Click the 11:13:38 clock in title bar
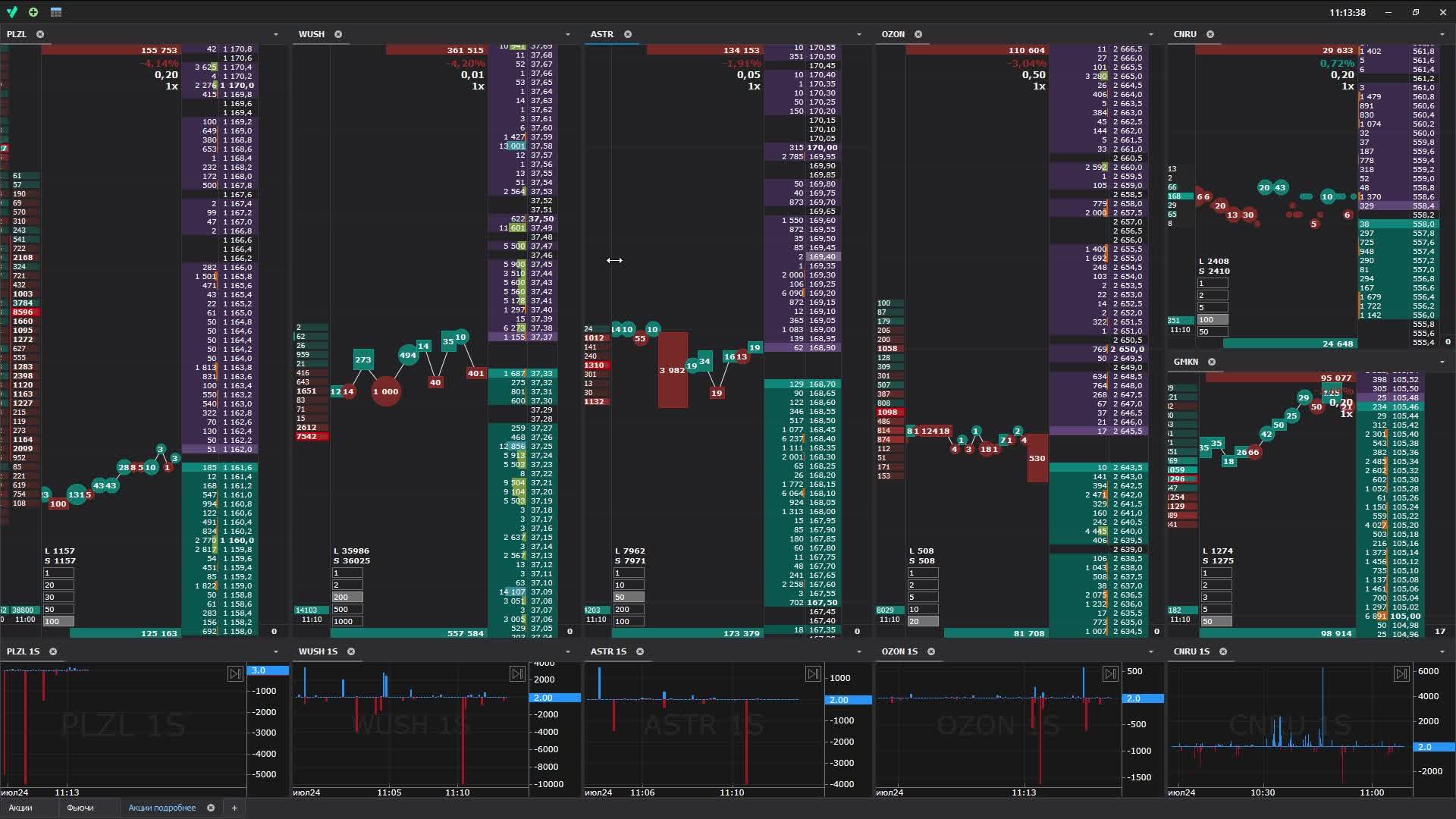The image size is (1456, 819). tap(1348, 12)
